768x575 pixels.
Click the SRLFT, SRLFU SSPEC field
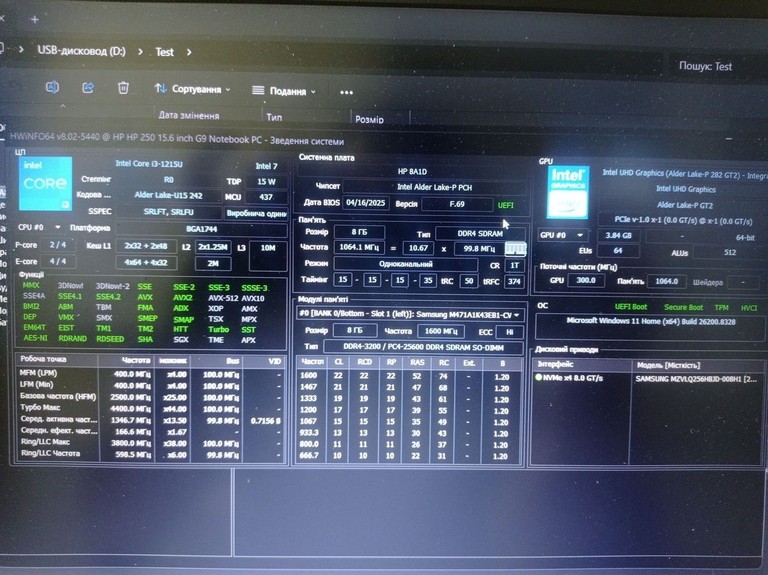(168, 212)
